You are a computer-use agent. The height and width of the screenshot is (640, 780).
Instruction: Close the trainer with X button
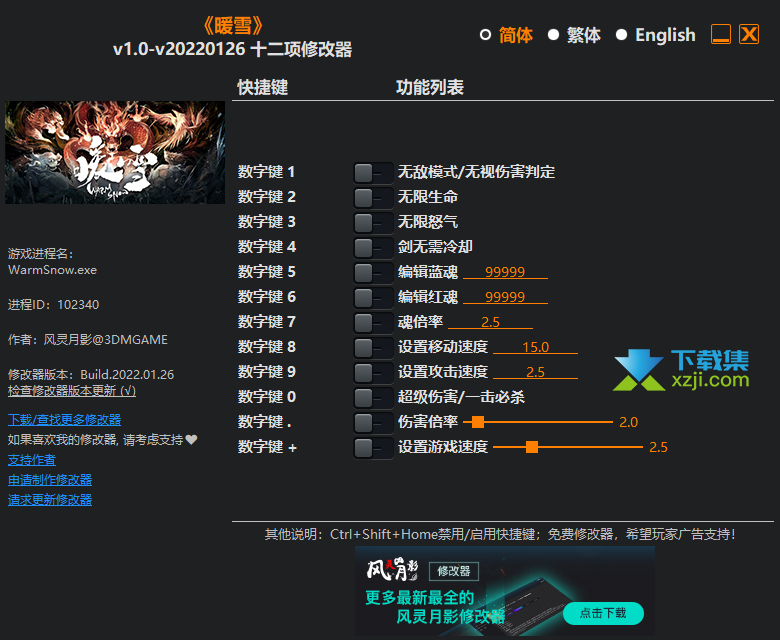pos(749,34)
